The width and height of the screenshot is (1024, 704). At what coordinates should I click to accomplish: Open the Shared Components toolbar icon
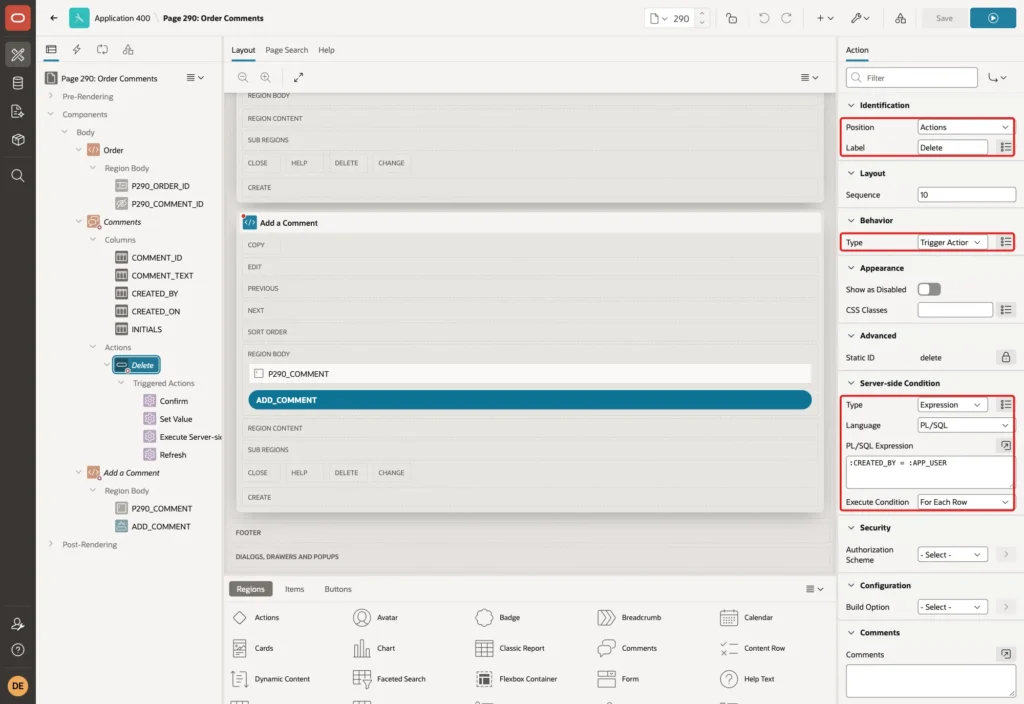coord(900,18)
